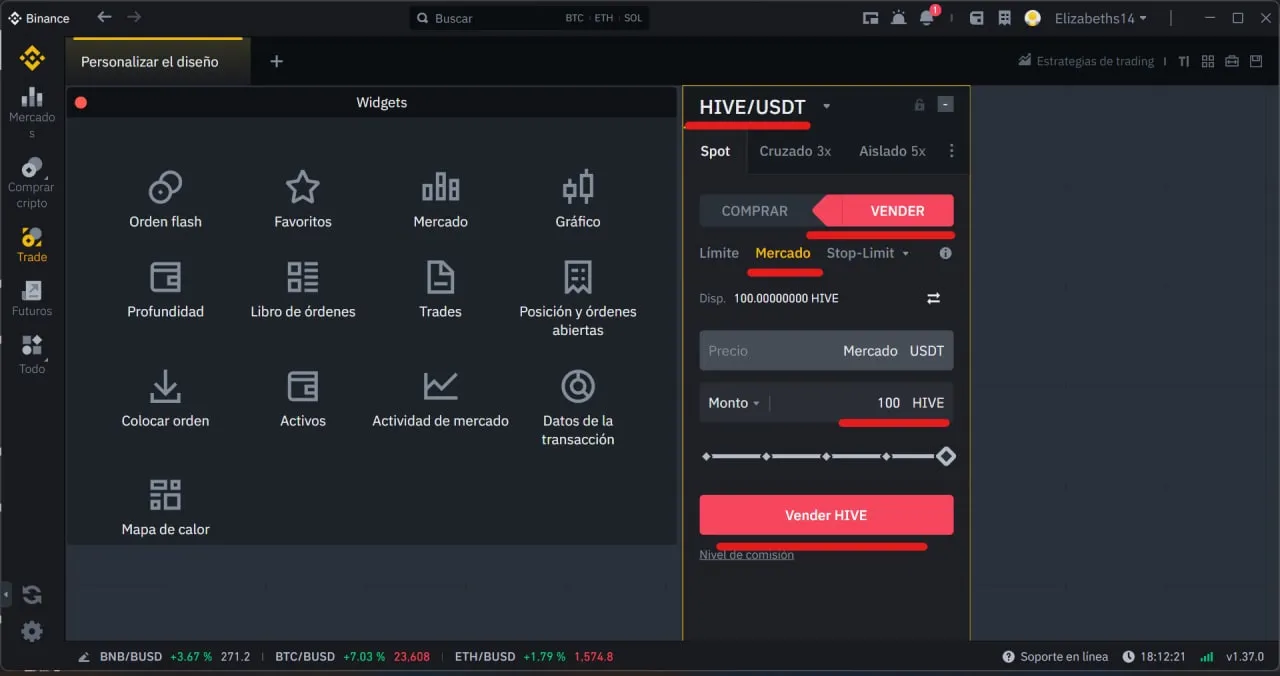Add the Actividad de mercado widget
Image resolution: width=1280 pixels, height=676 pixels.
tap(441, 399)
